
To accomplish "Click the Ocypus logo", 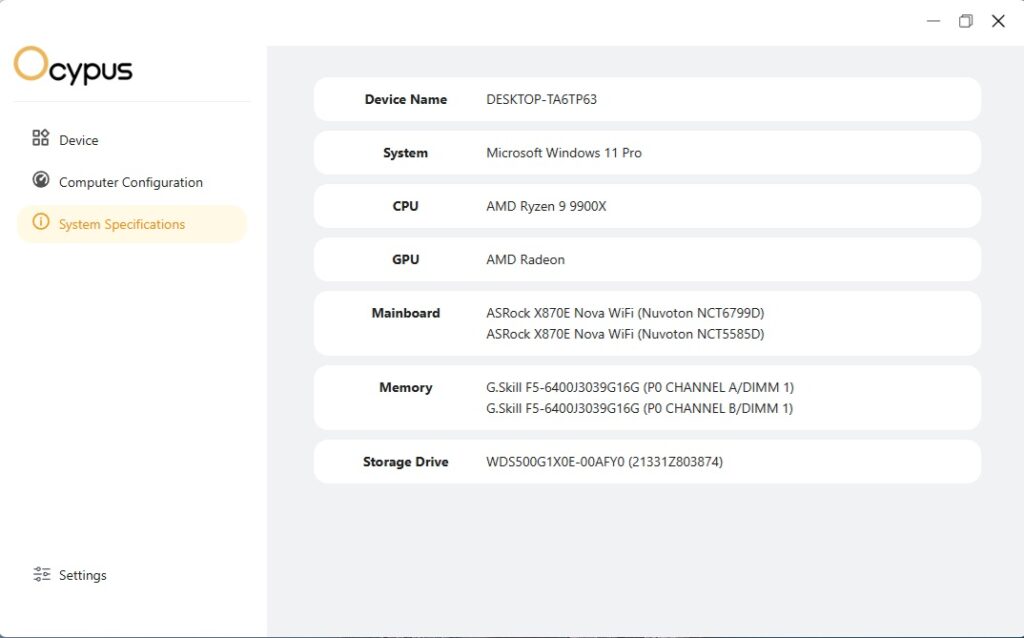I will [x=73, y=65].
